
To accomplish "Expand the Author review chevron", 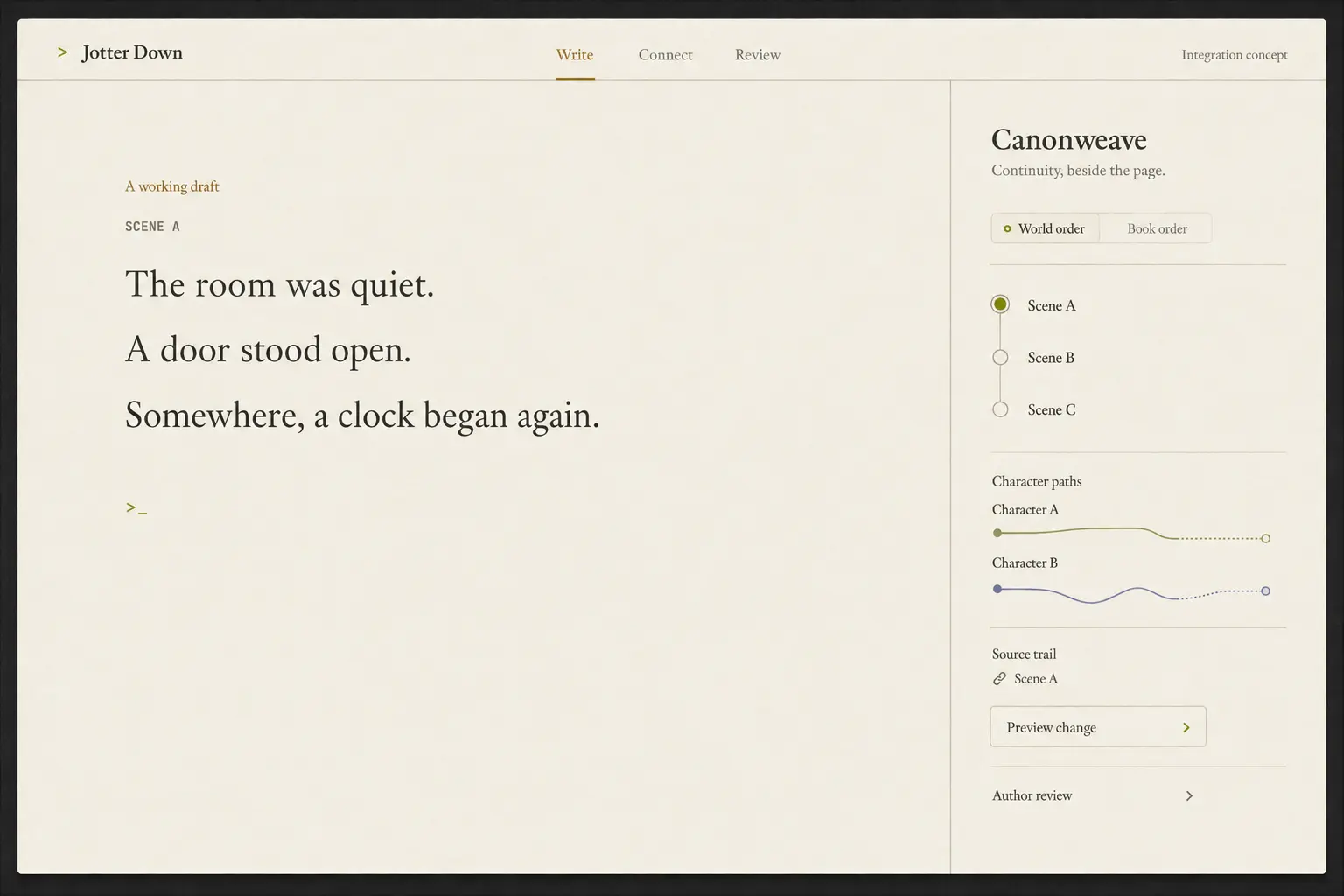I will click(1189, 796).
